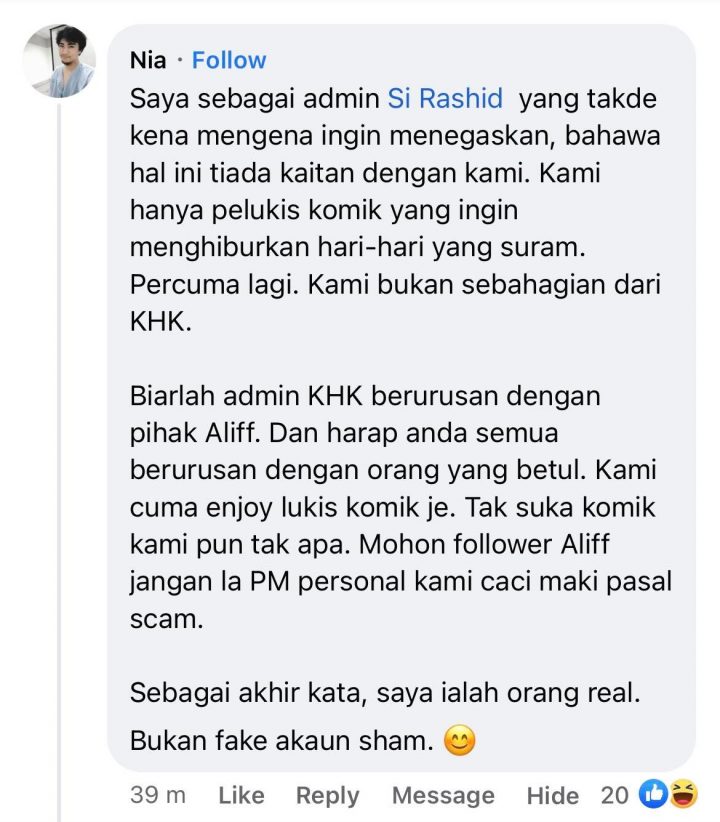Image resolution: width=720 pixels, height=822 pixels.
Task: Click the smiling emoji after 'sham.'
Action: (x=459, y=741)
